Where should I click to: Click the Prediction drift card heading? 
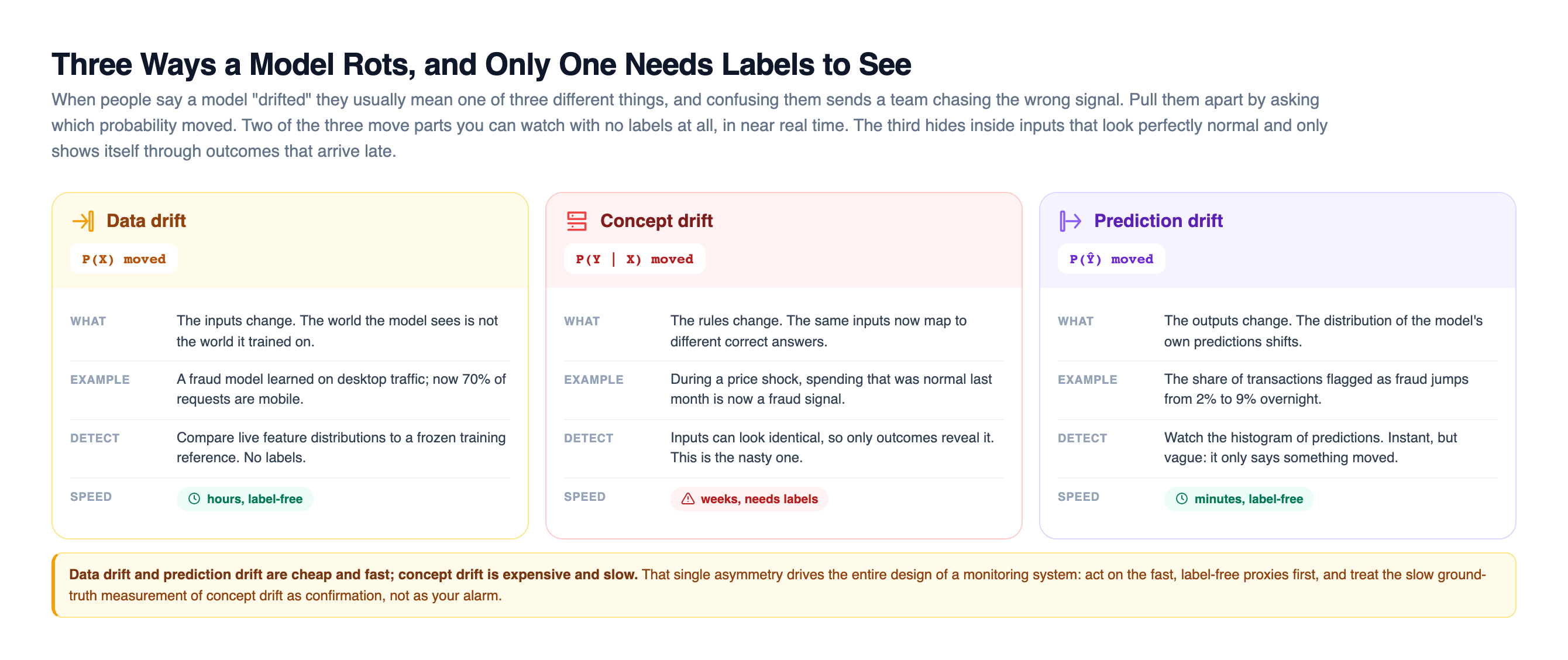[1158, 221]
